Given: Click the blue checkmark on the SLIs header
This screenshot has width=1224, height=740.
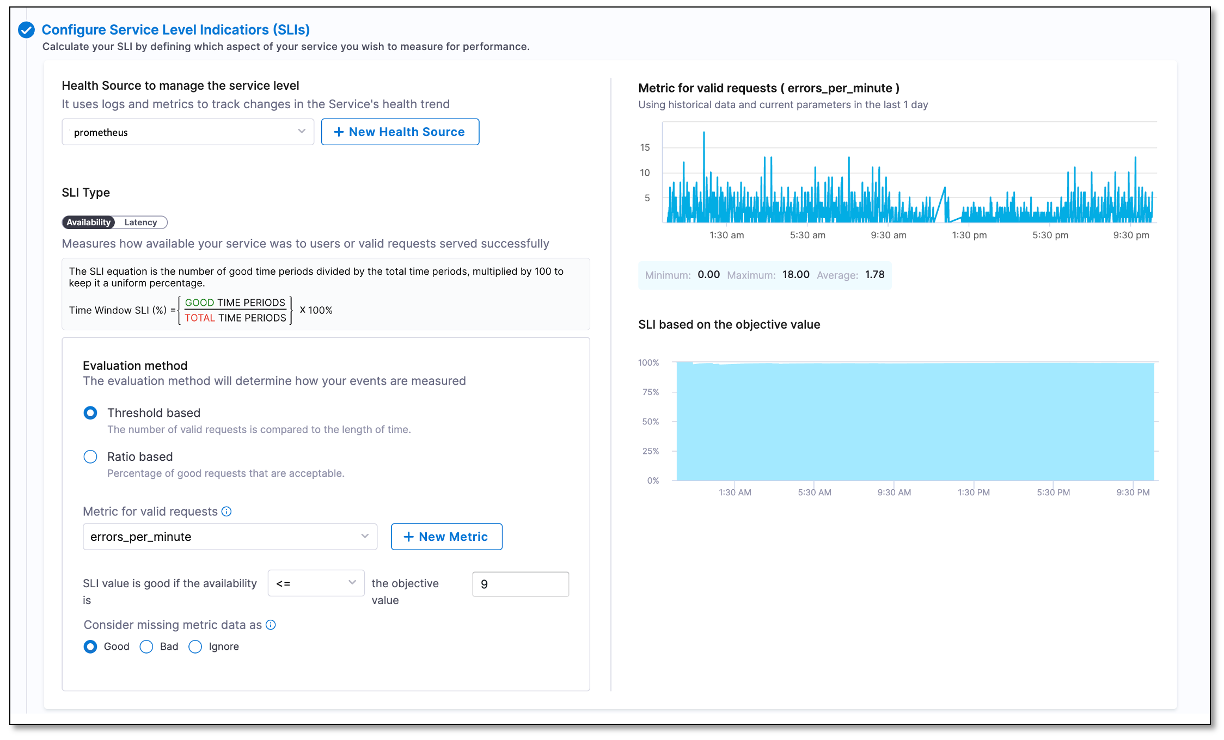Looking at the screenshot, I should point(26,29).
